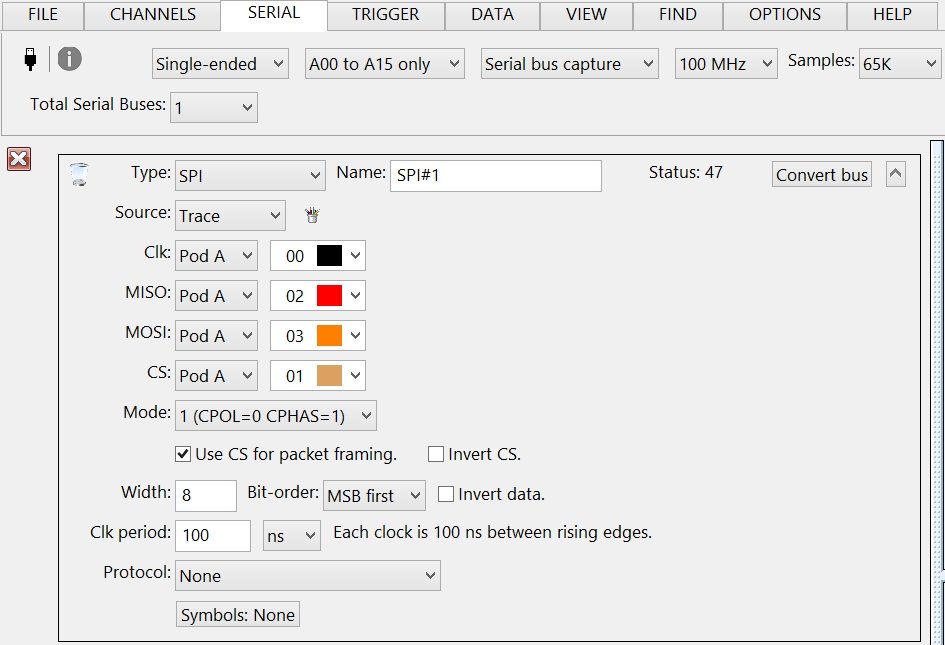Open the 100 MHz sample rate dropdown
The image size is (945, 645).
pos(726,64)
